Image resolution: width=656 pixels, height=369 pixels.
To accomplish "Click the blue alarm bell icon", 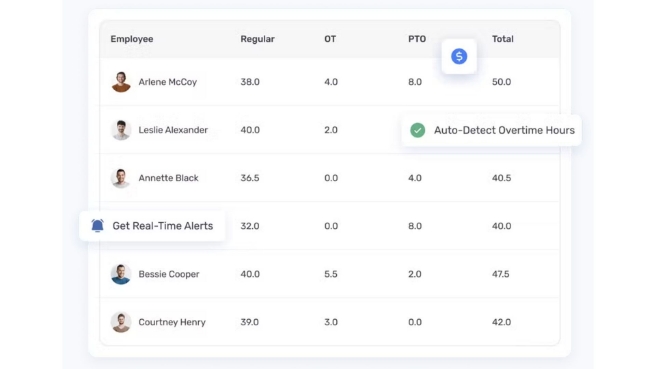I will (97, 226).
